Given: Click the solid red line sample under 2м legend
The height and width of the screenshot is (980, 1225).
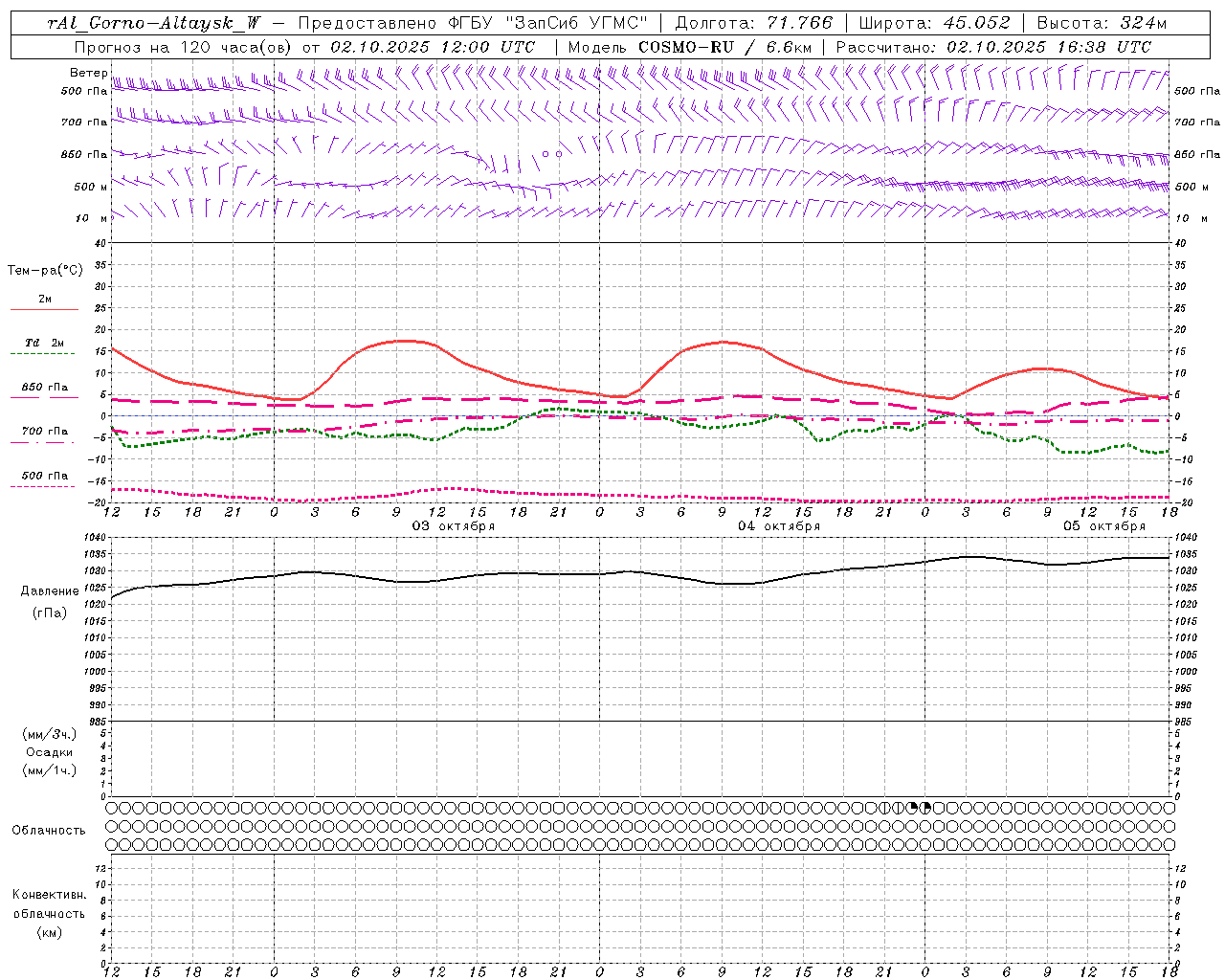Looking at the screenshot, I should (44, 309).
